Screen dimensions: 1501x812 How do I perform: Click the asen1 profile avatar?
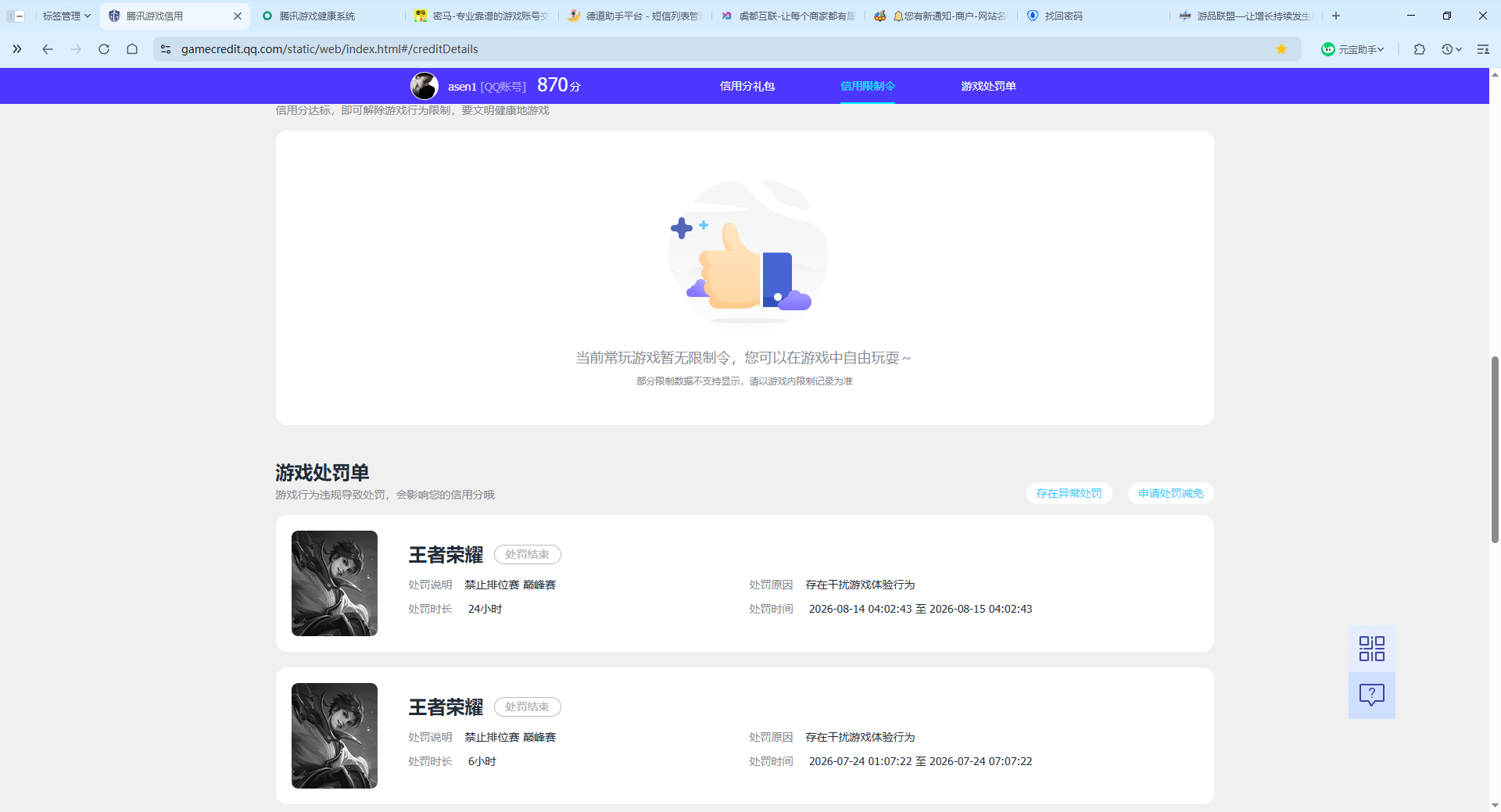[x=425, y=86]
